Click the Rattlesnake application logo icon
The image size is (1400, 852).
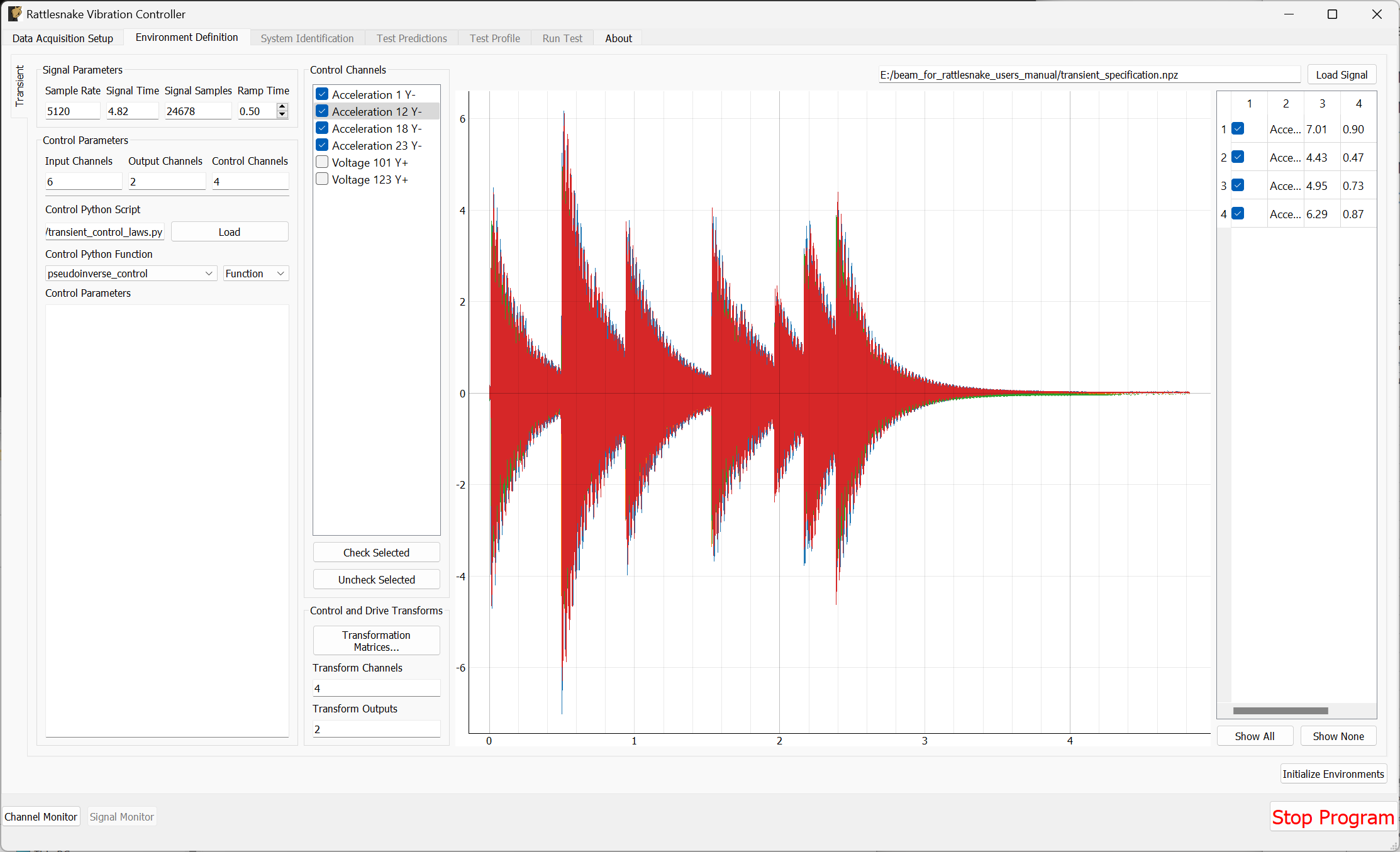pyautogui.click(x=14, y=13)
